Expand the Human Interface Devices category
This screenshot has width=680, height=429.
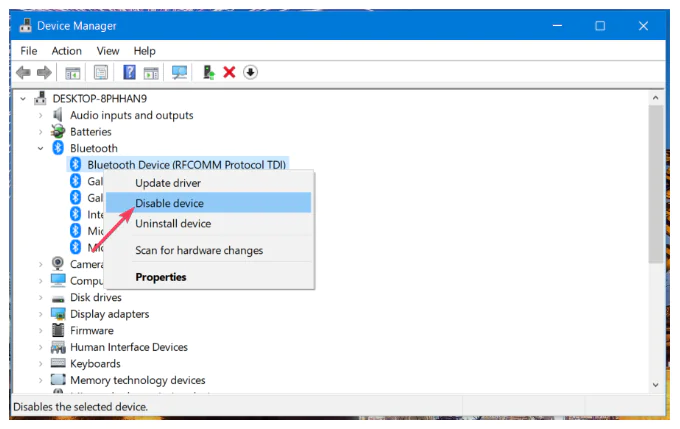[x=40, y=347]
